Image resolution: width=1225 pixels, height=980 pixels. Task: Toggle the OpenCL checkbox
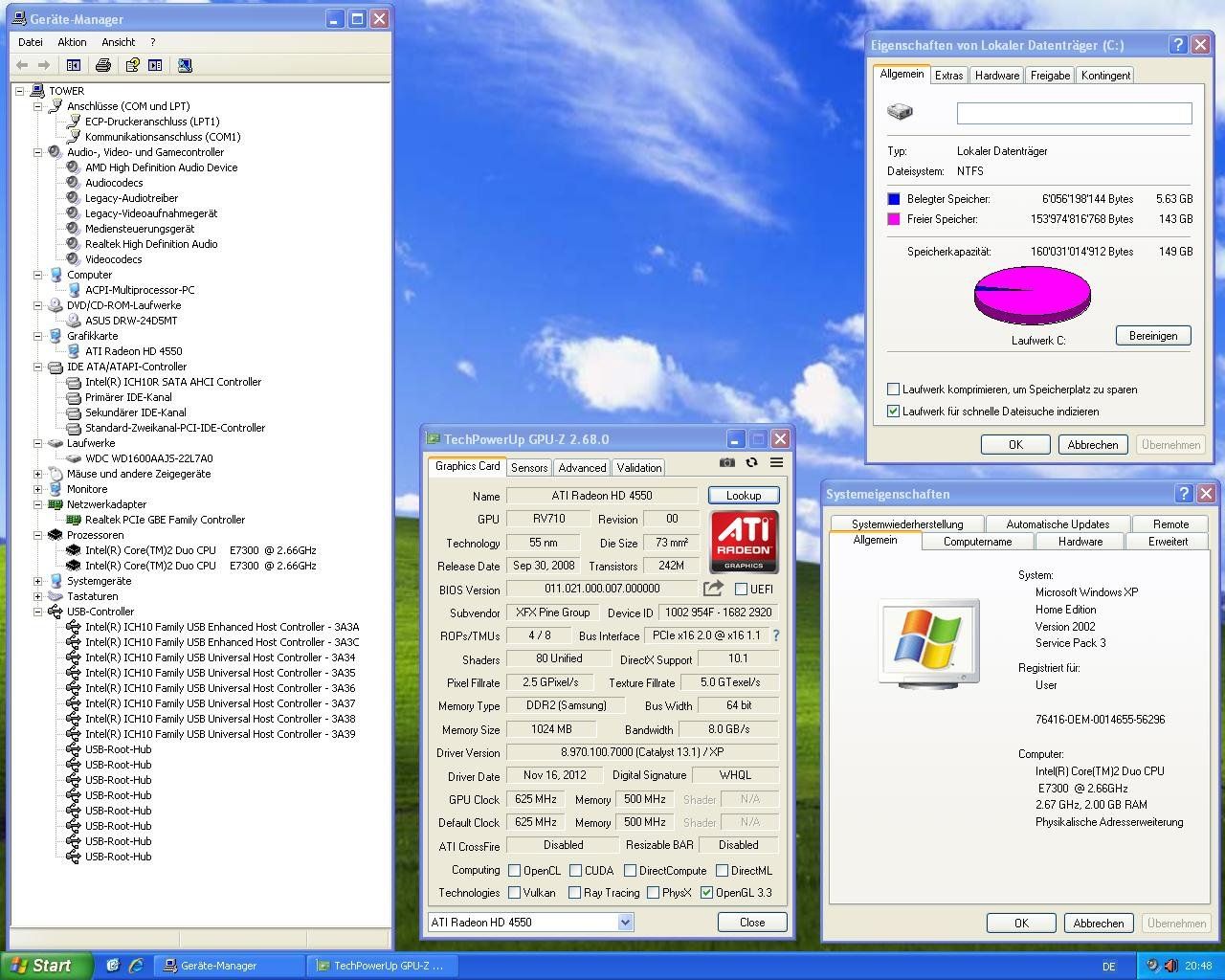click(515, 871)
